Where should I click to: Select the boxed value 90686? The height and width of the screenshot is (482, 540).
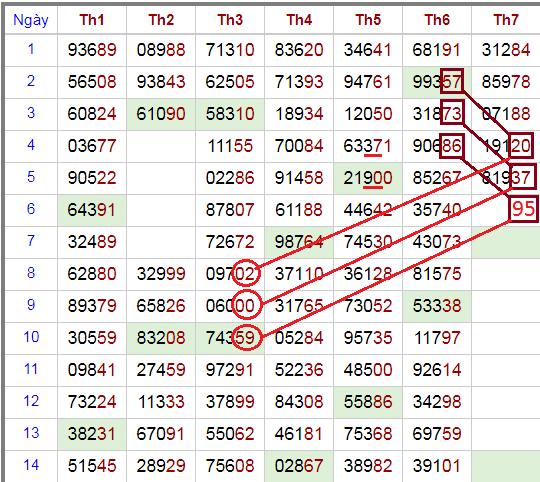437,146
